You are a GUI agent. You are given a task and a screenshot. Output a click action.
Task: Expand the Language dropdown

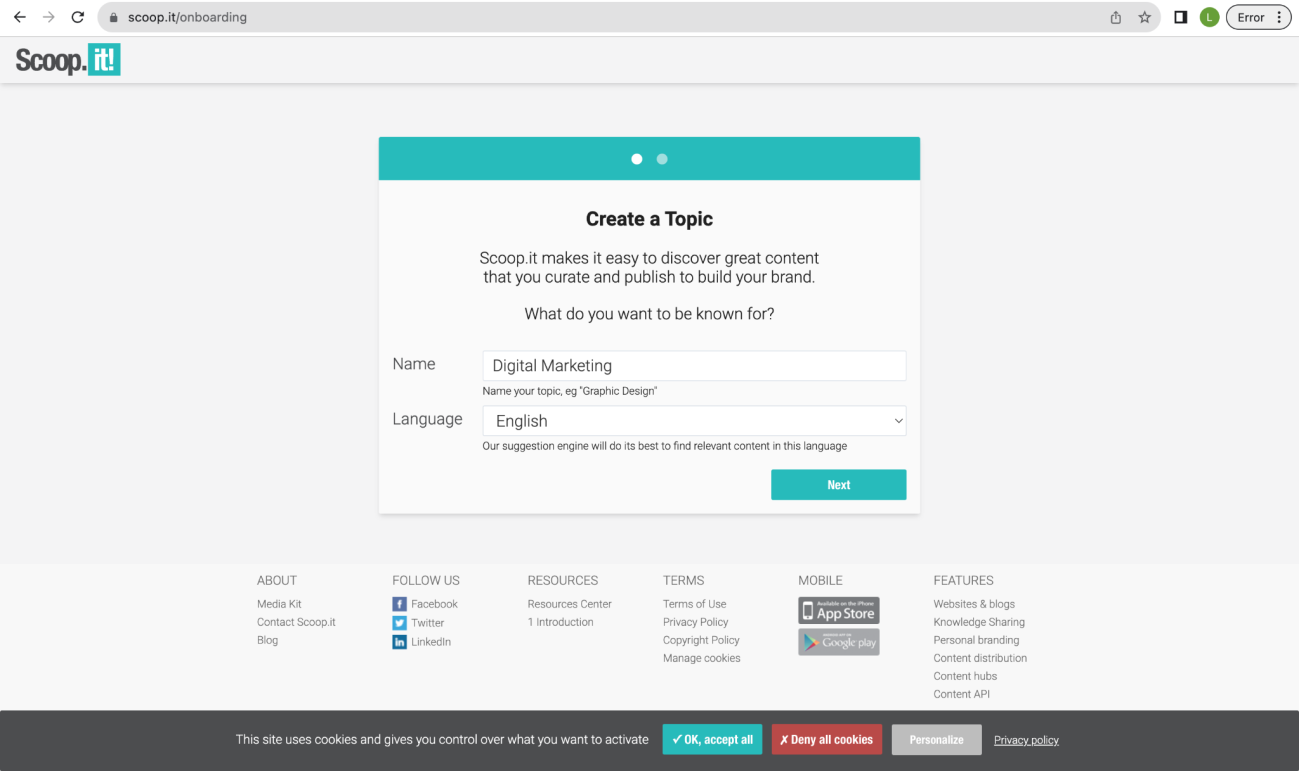tap(694, 421)
